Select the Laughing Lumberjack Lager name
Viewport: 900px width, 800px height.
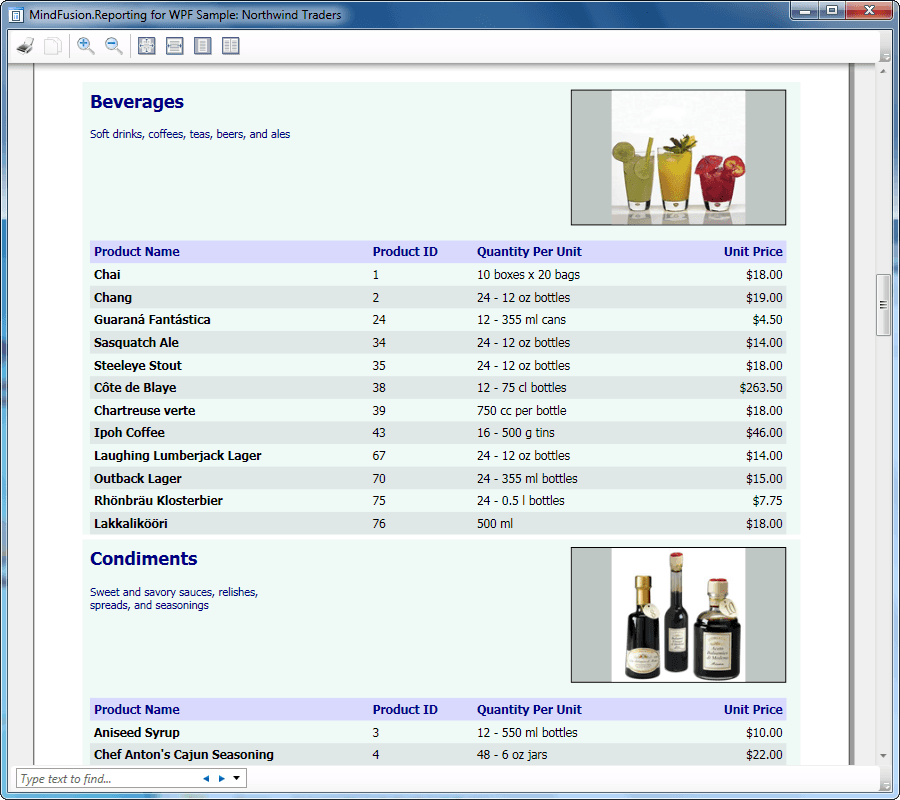coord(178,456)
